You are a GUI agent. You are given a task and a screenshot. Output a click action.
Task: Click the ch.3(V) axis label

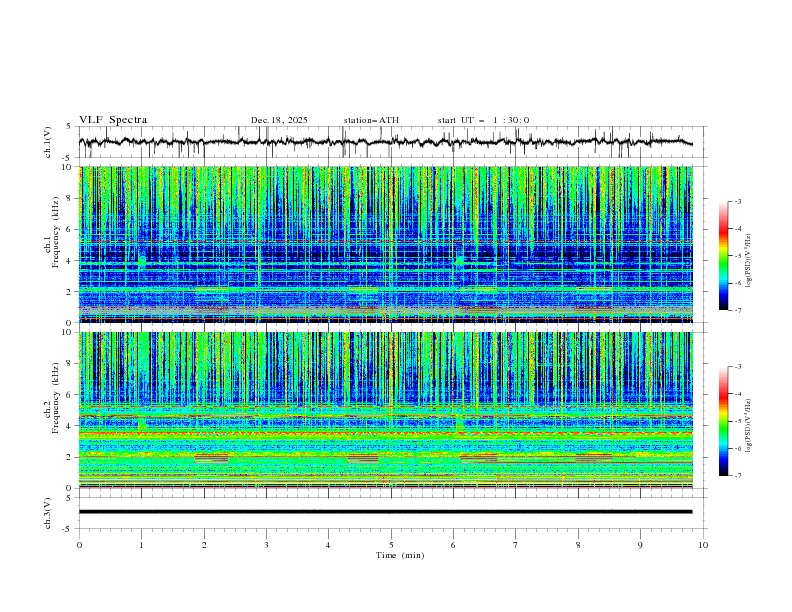(49, 512)
